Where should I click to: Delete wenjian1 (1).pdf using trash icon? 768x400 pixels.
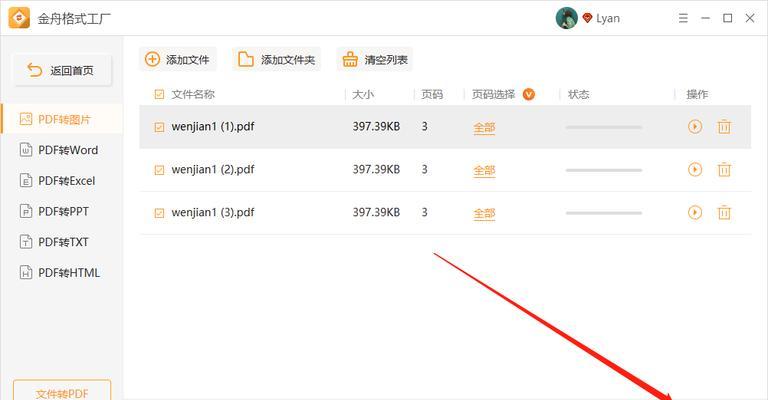click(x=724, y=127)
